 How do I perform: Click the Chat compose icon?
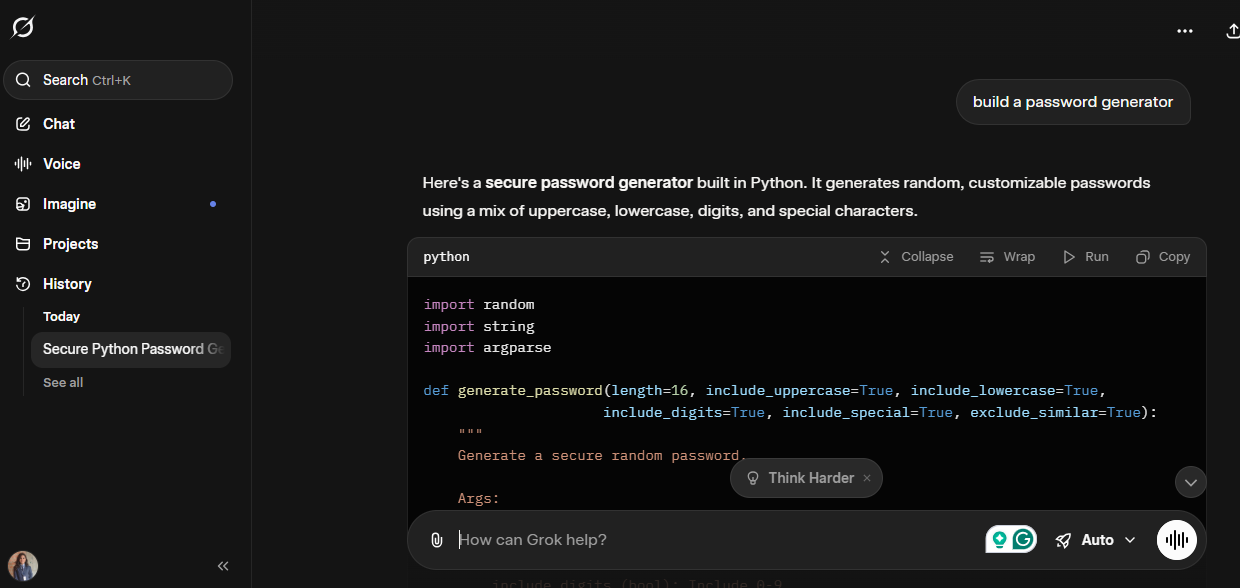point(23,124)
